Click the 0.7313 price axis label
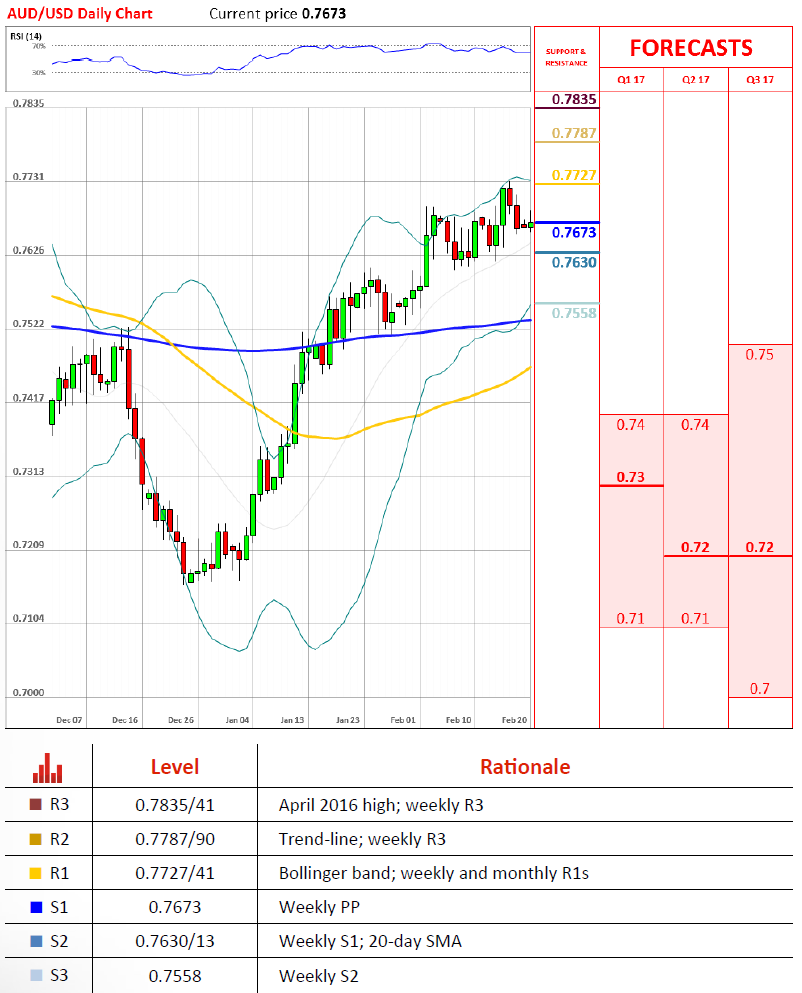The width and height of the screenshot is (802, 993). pos(29,472)
